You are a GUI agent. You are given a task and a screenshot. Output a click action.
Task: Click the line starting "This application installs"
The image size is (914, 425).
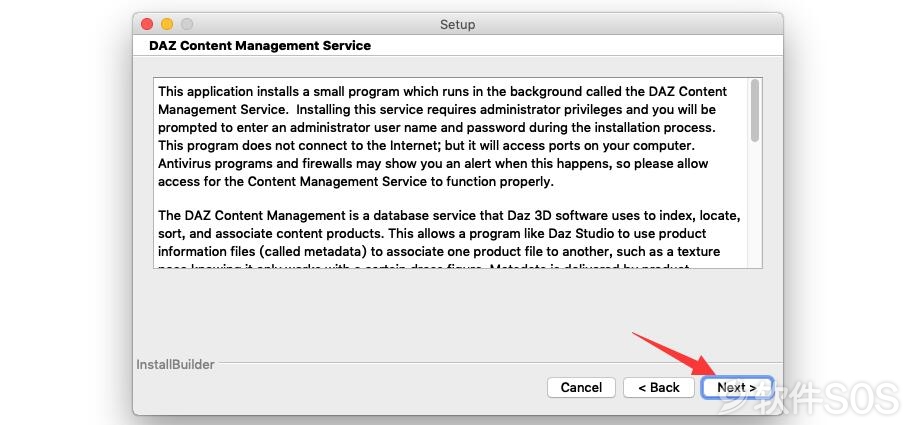tap(442, 92)
